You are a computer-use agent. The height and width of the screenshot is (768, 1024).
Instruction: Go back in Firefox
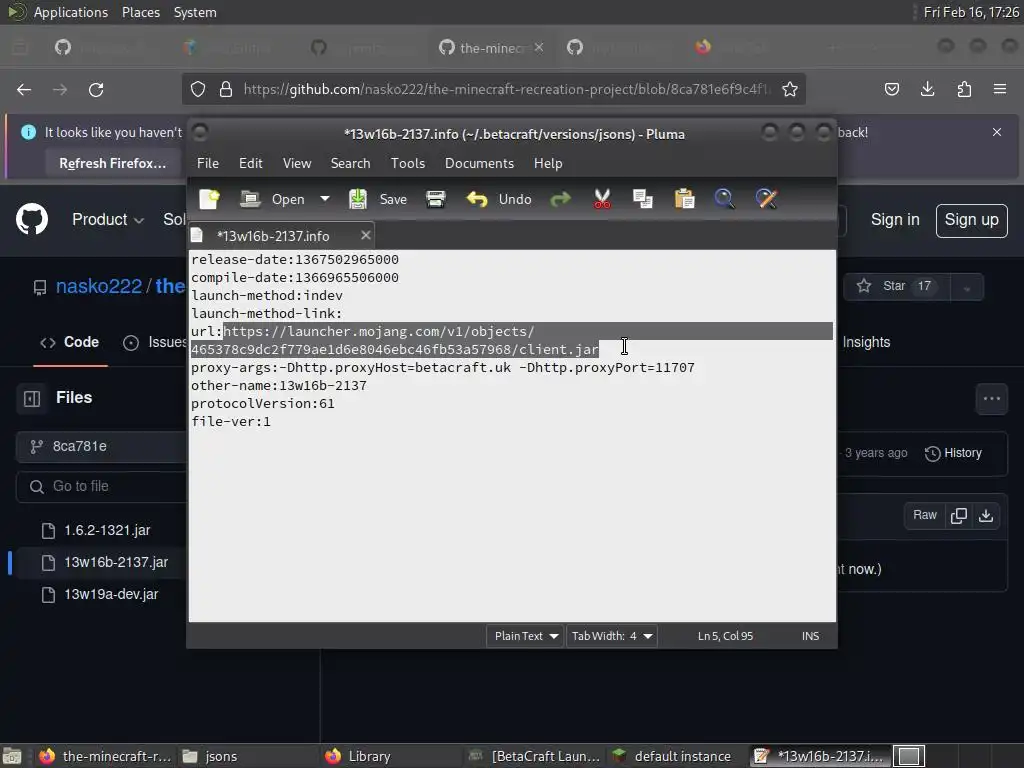[x=24, y=89]
